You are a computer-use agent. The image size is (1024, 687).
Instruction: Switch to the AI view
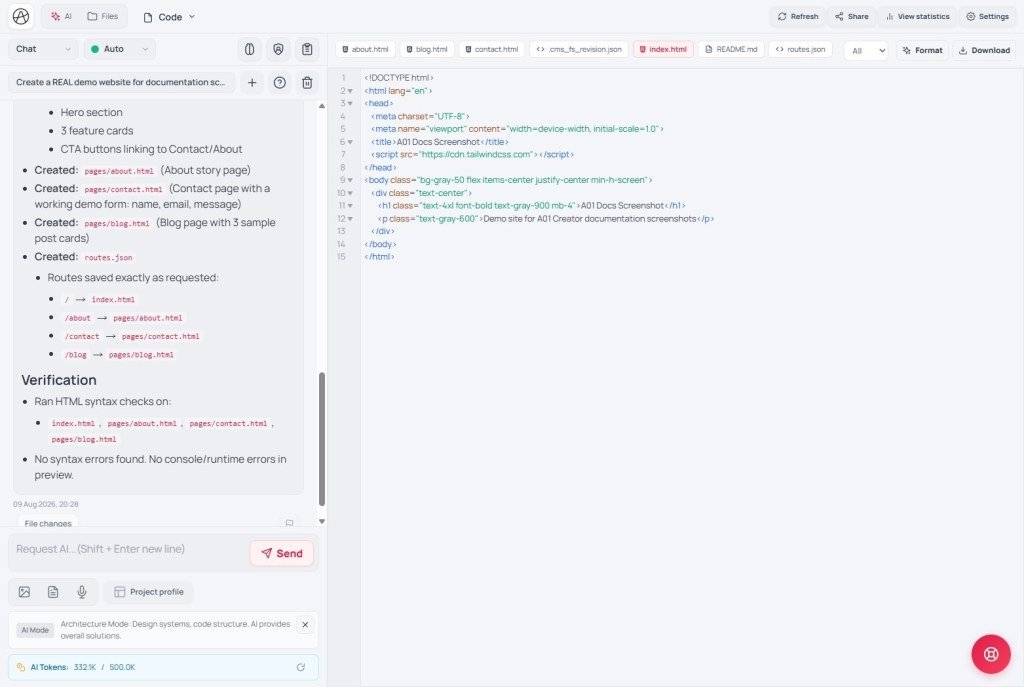(x=61, y=16)
